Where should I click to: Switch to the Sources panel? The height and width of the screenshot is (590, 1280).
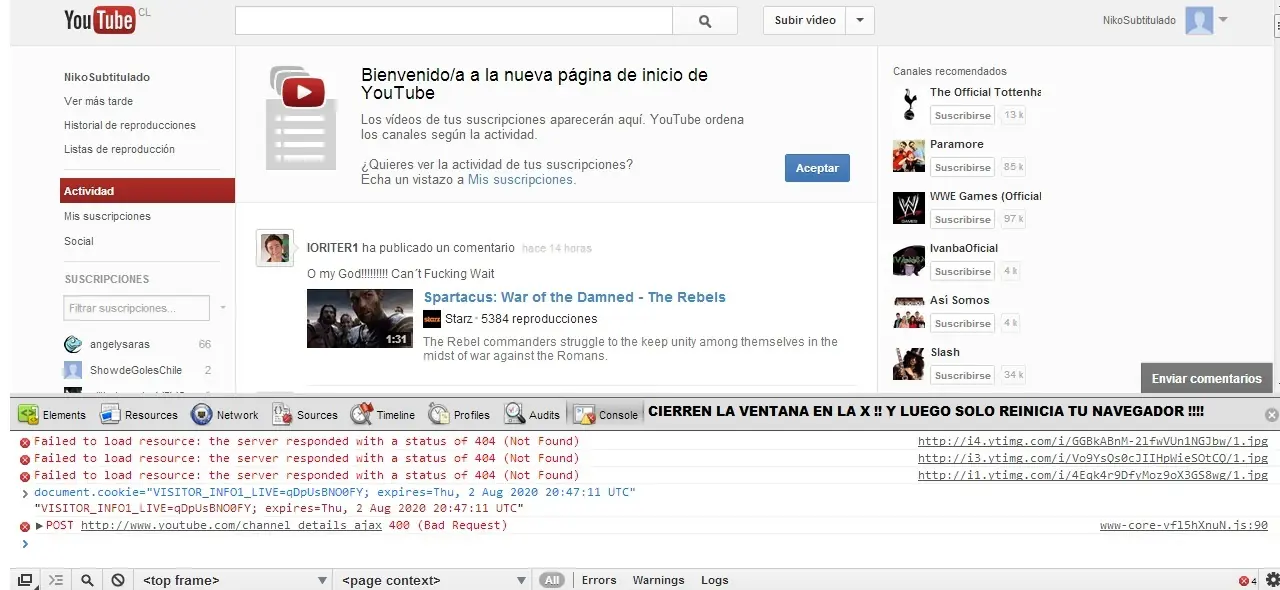point(305,414)
